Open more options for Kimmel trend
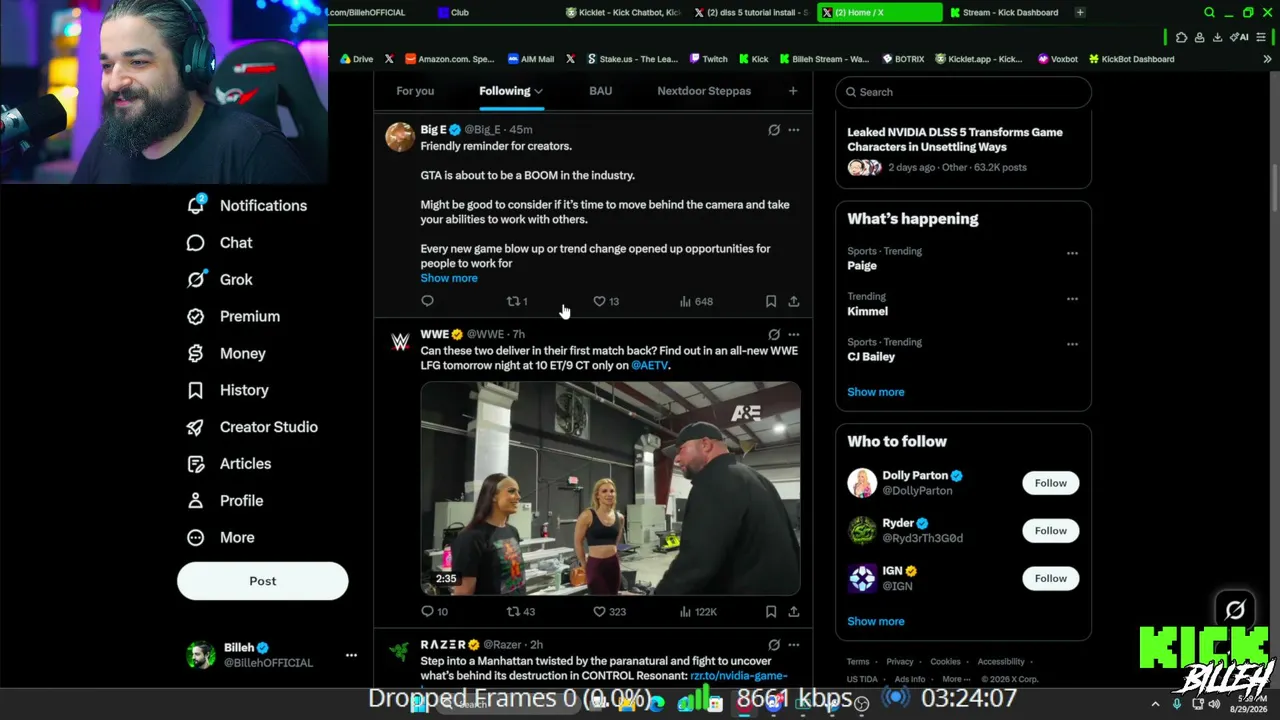 point(1072,298)
